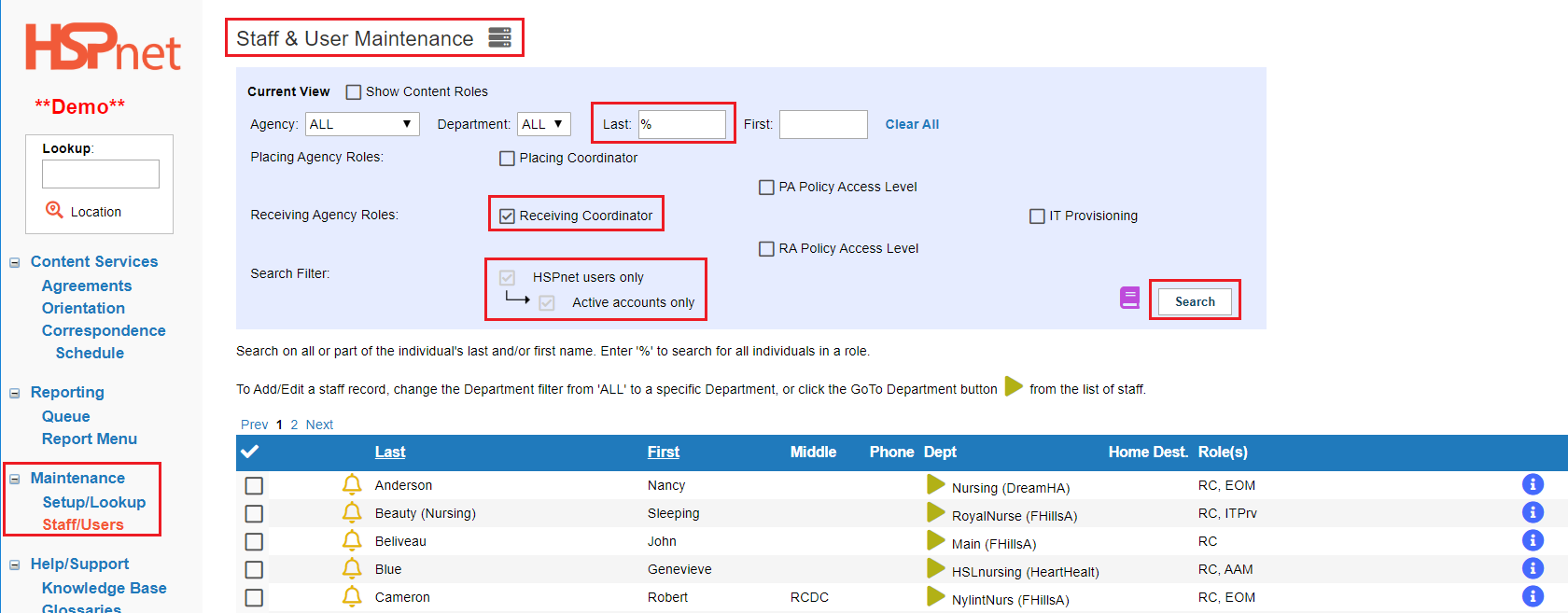
Task: Open the purple help book icon
Action: coord(1129,299)
